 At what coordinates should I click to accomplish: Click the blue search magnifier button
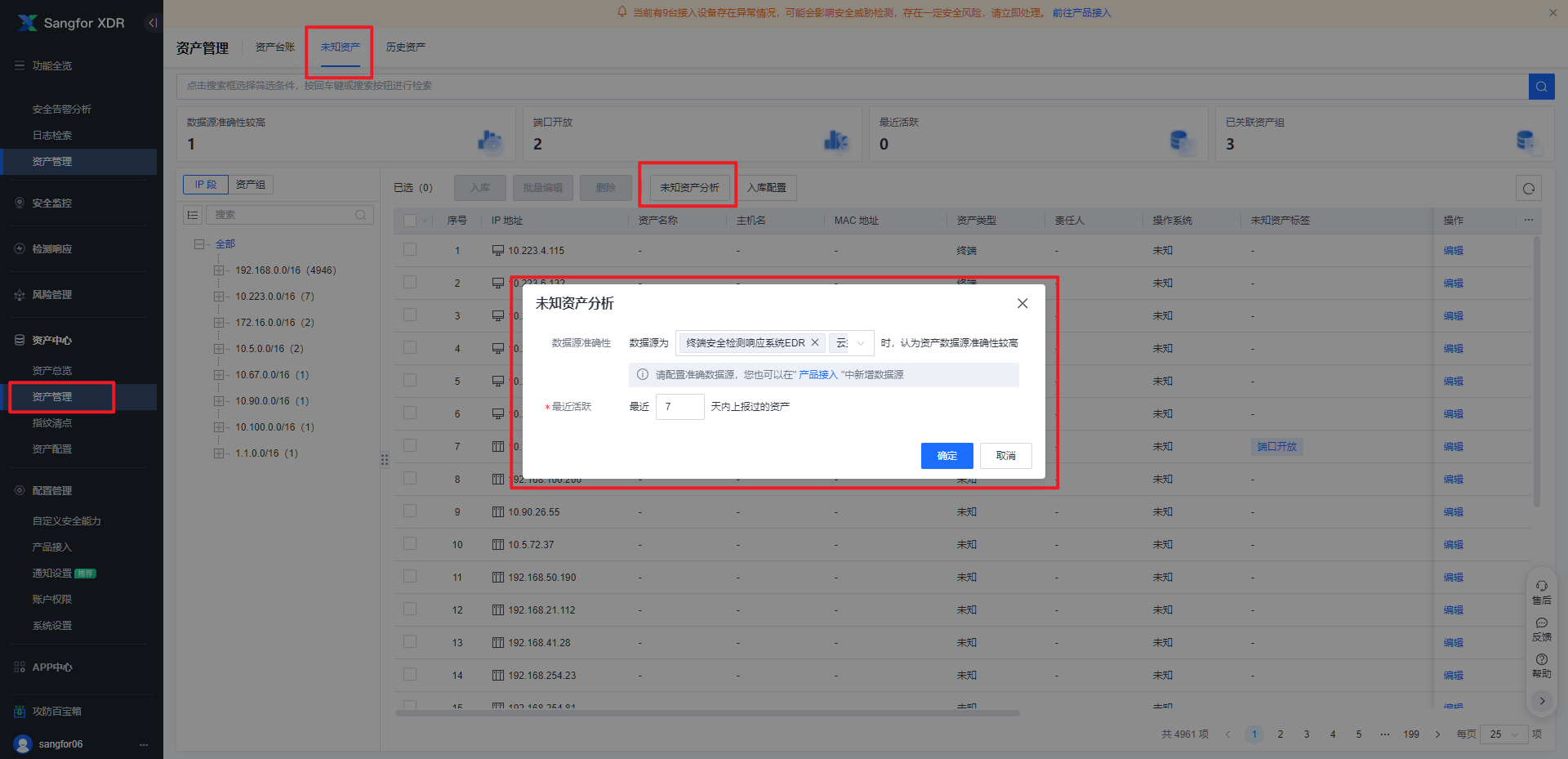click(x=1540, y=86)
